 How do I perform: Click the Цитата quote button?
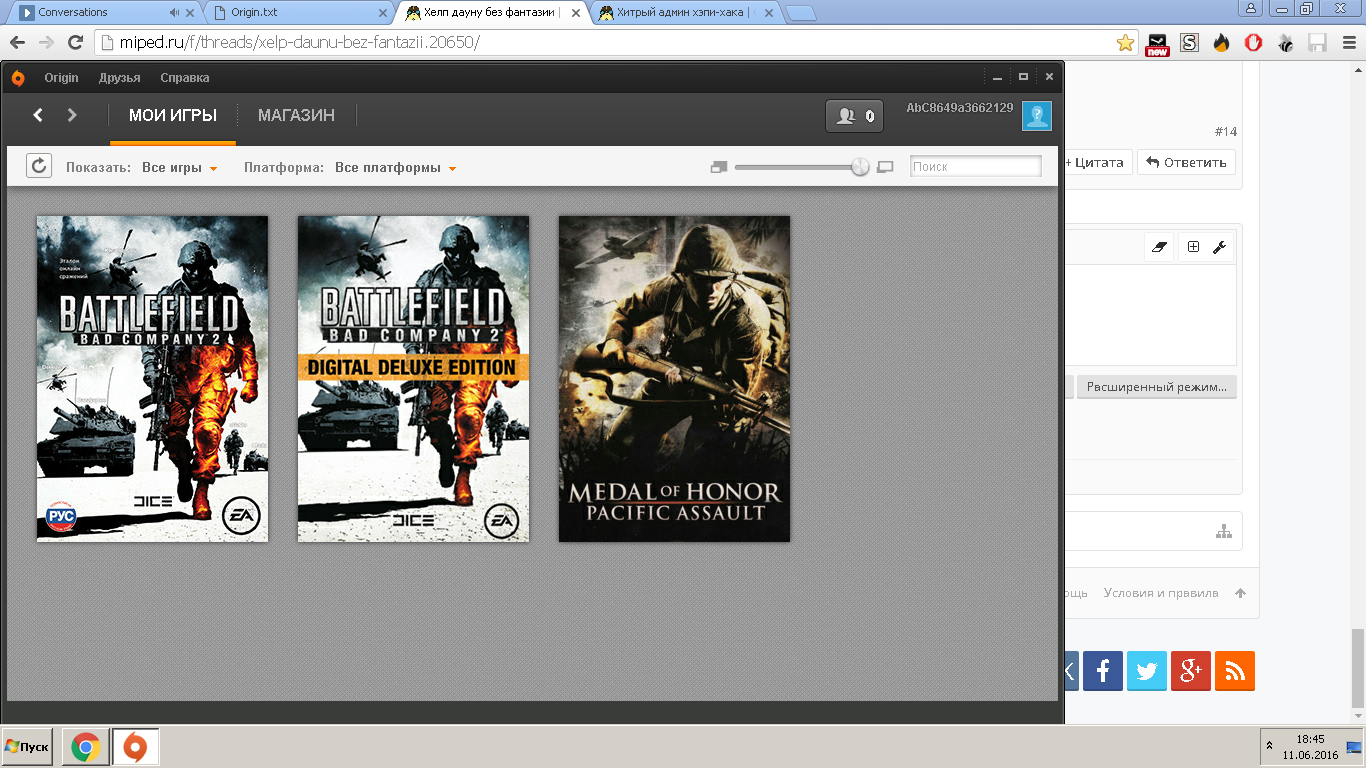1097,162
